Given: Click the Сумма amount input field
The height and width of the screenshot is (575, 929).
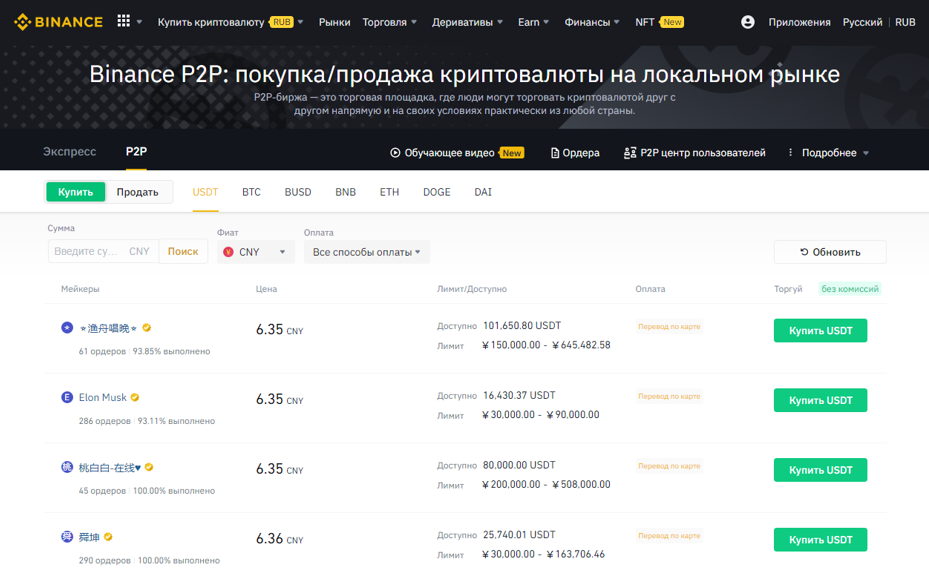Looking at the screenshot, I should click(x=103, y=251).
